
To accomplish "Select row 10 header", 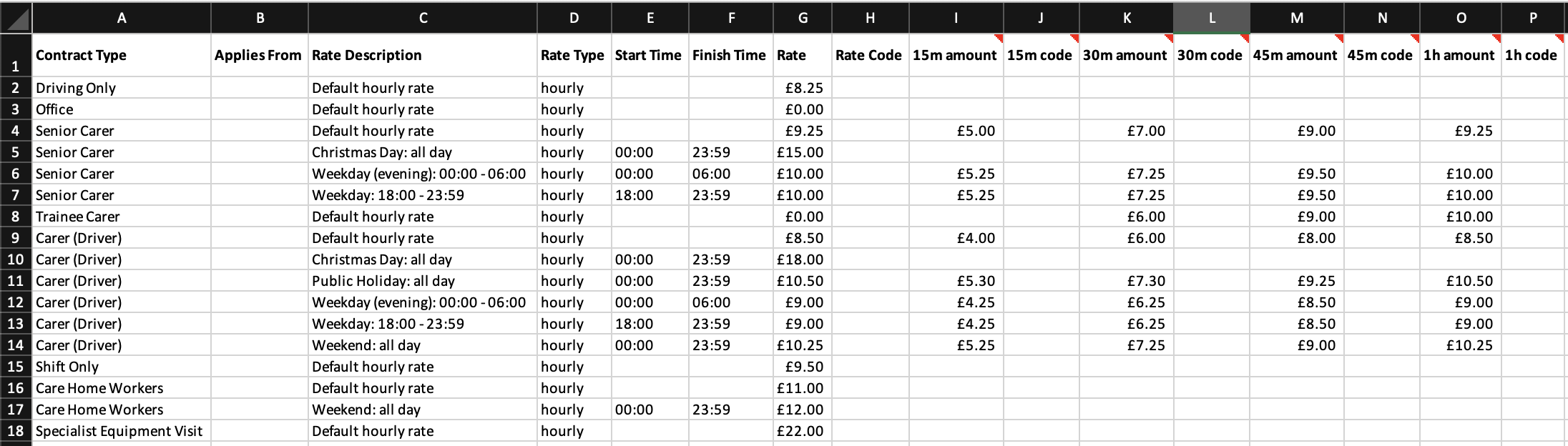I will click(16, 259).
